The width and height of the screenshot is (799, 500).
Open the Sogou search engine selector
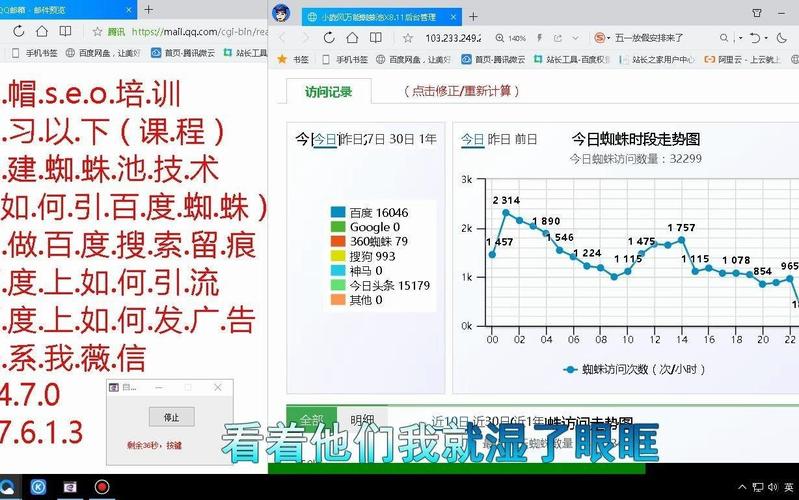pos(602,38)
